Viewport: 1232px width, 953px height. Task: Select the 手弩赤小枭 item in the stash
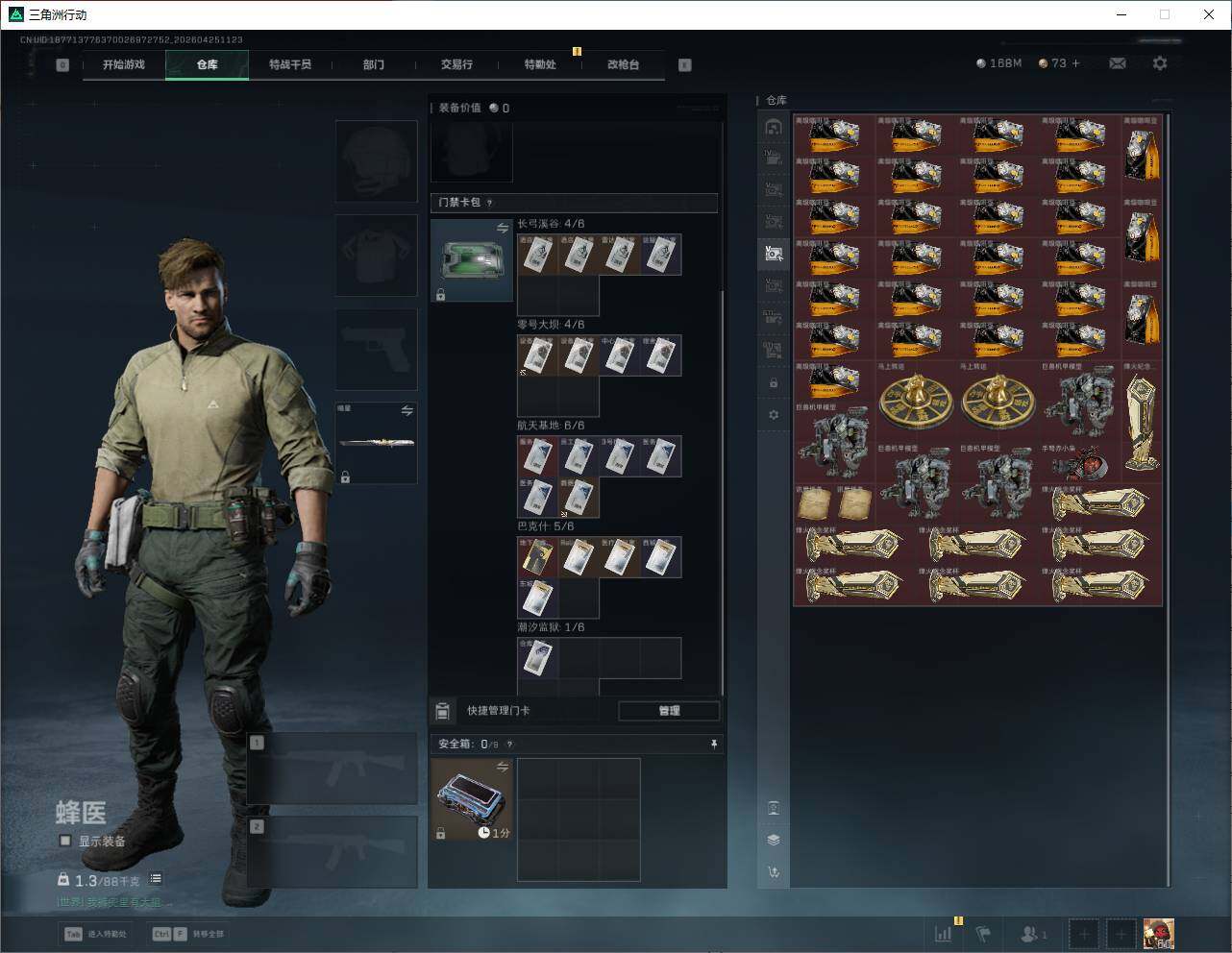click(x=1081, y=463)
